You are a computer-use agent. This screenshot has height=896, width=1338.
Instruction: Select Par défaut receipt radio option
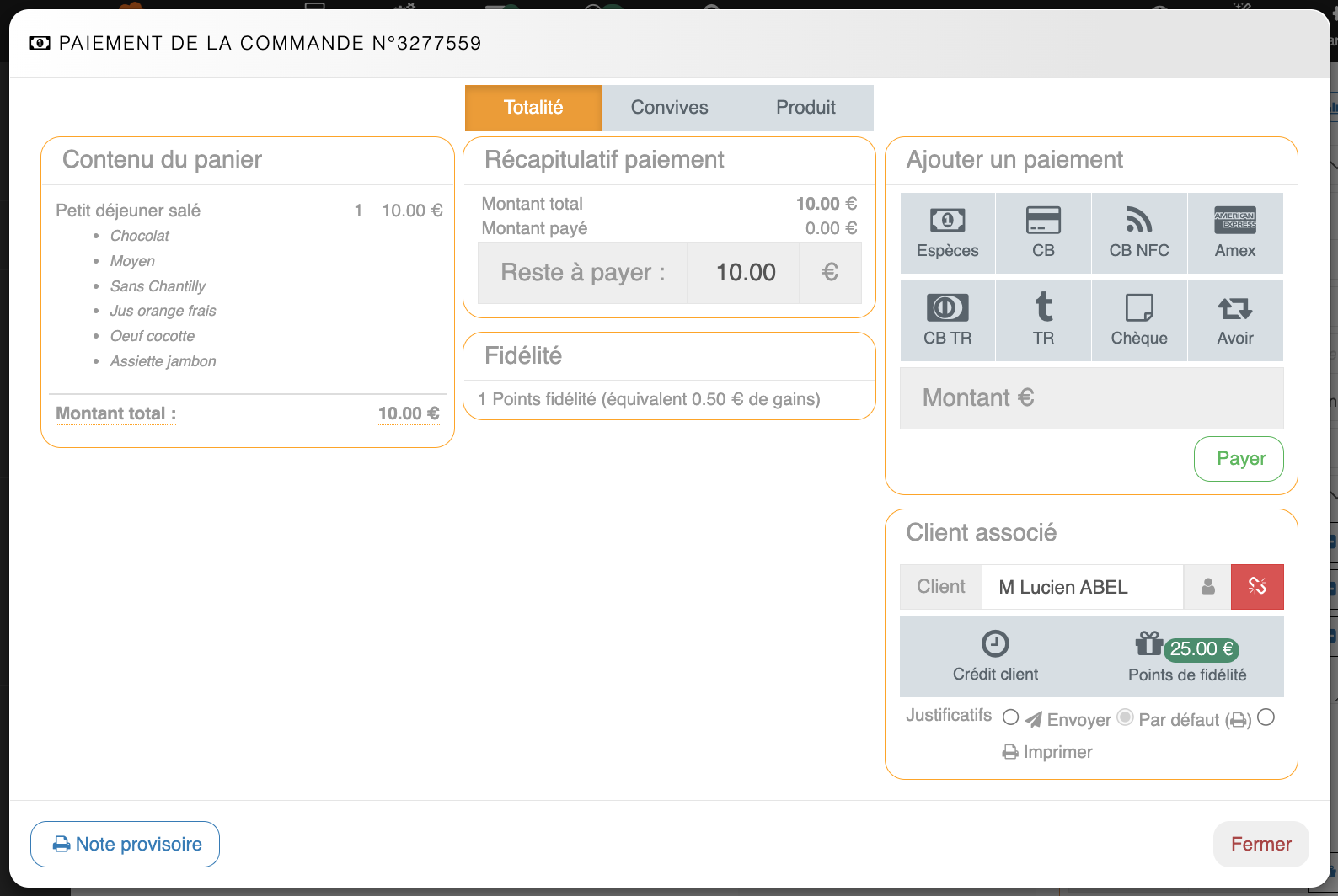click(1125, 718)
